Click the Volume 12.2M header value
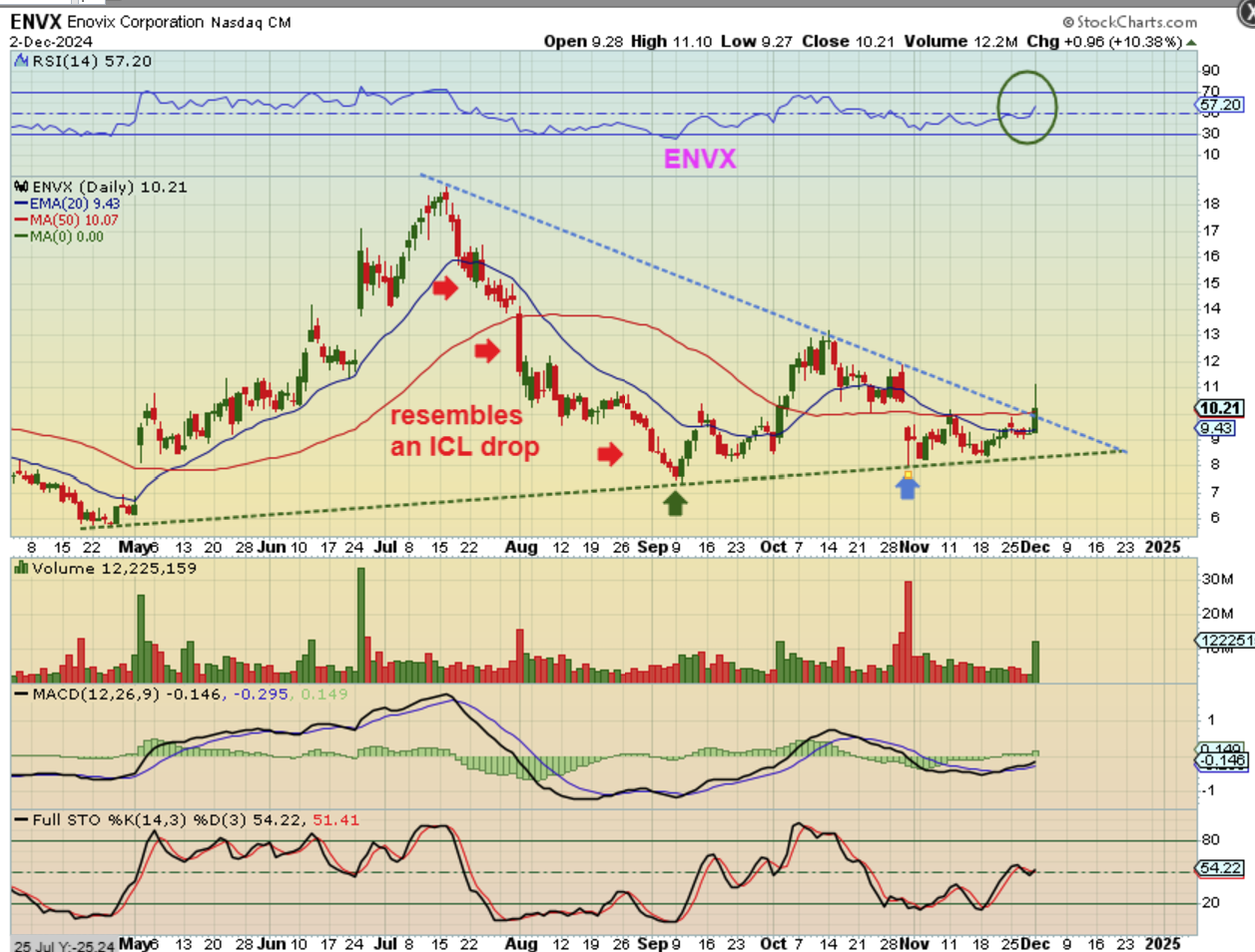1255x952 pixels. [960, 42]
